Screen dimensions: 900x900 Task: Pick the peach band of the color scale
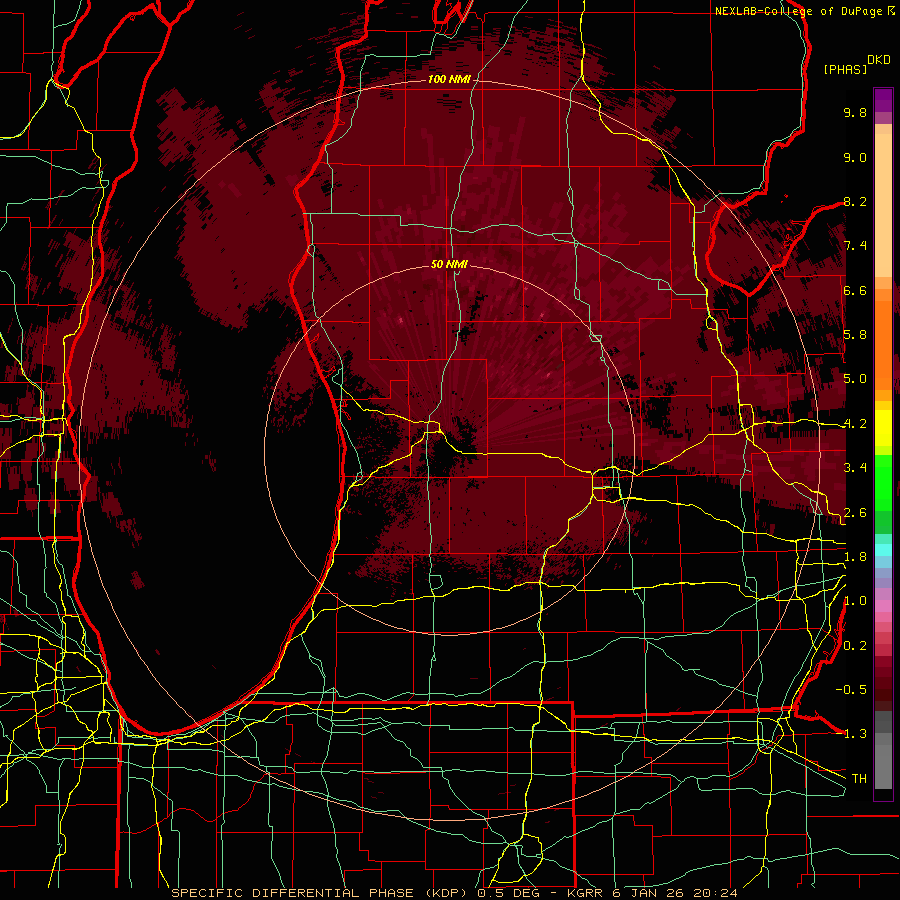pyautogui.click(x=883, y=207)
